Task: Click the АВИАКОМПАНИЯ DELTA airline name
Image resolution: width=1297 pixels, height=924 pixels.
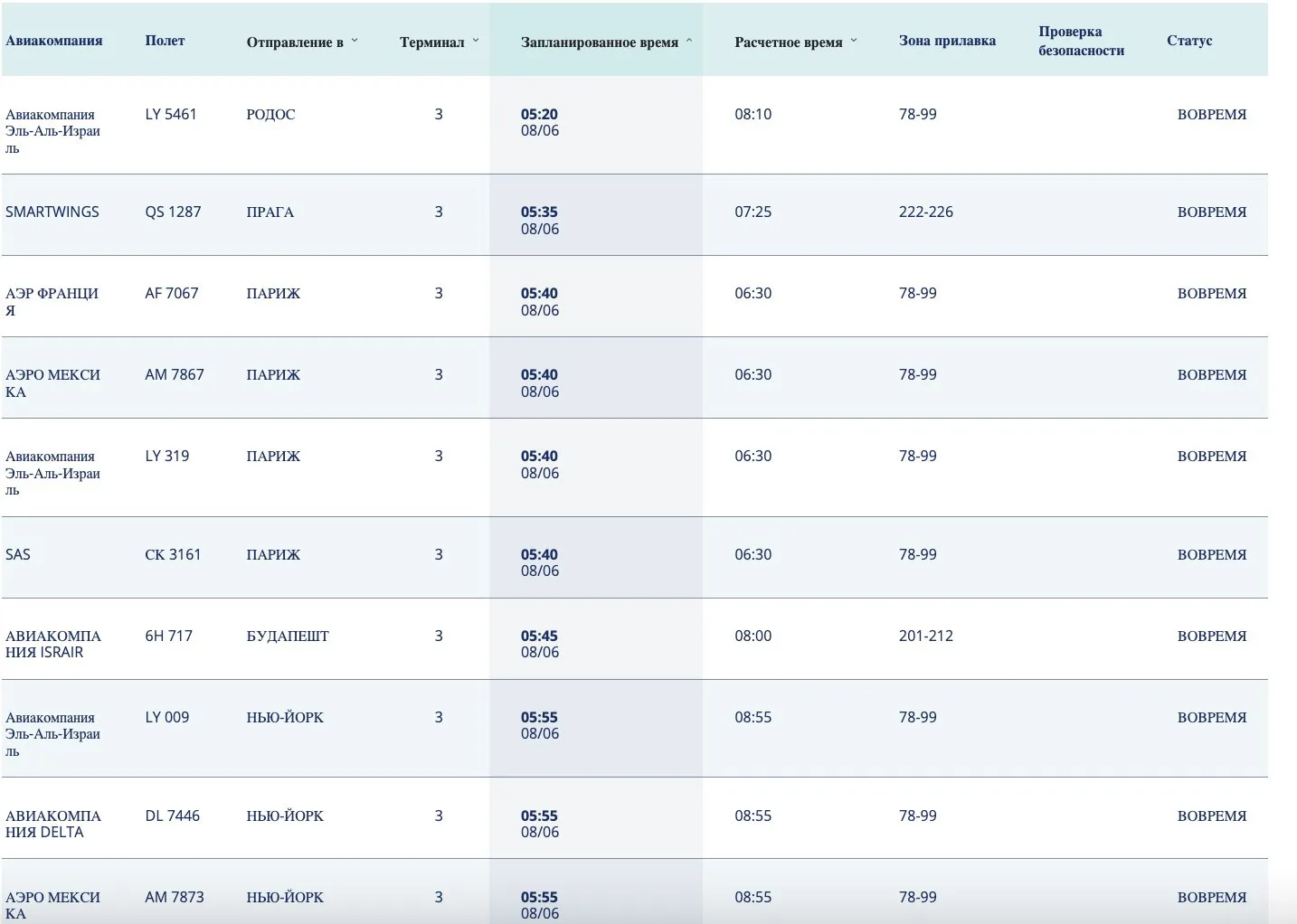Action: [x=53, y=824]
